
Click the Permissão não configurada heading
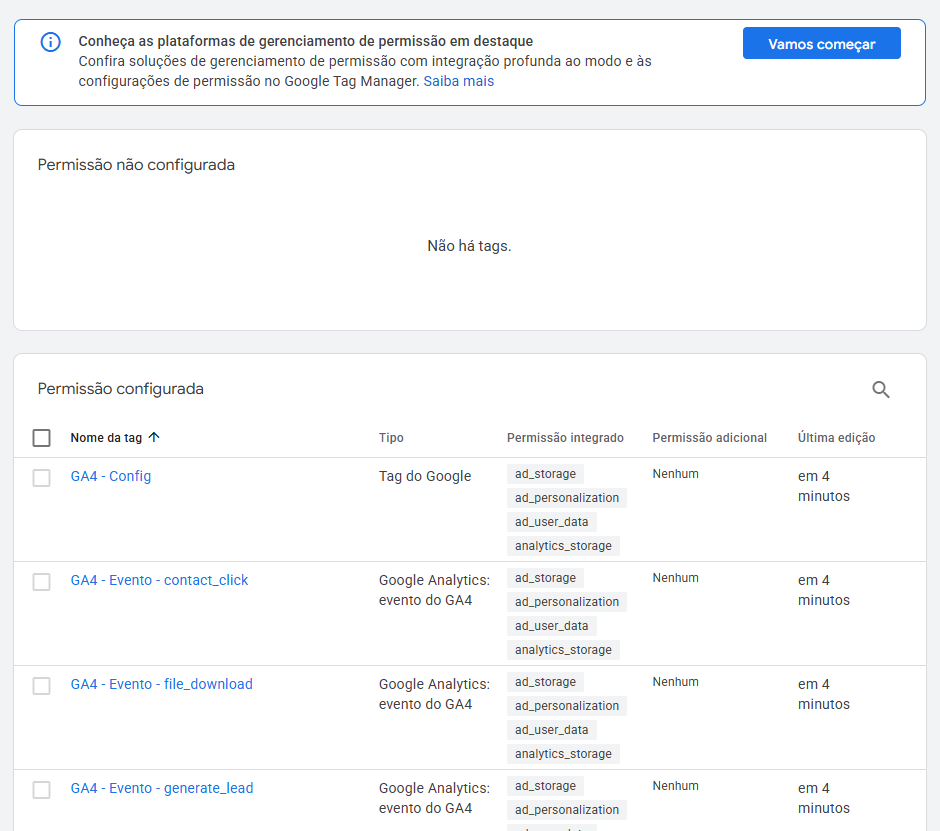(x=136, y=165)
